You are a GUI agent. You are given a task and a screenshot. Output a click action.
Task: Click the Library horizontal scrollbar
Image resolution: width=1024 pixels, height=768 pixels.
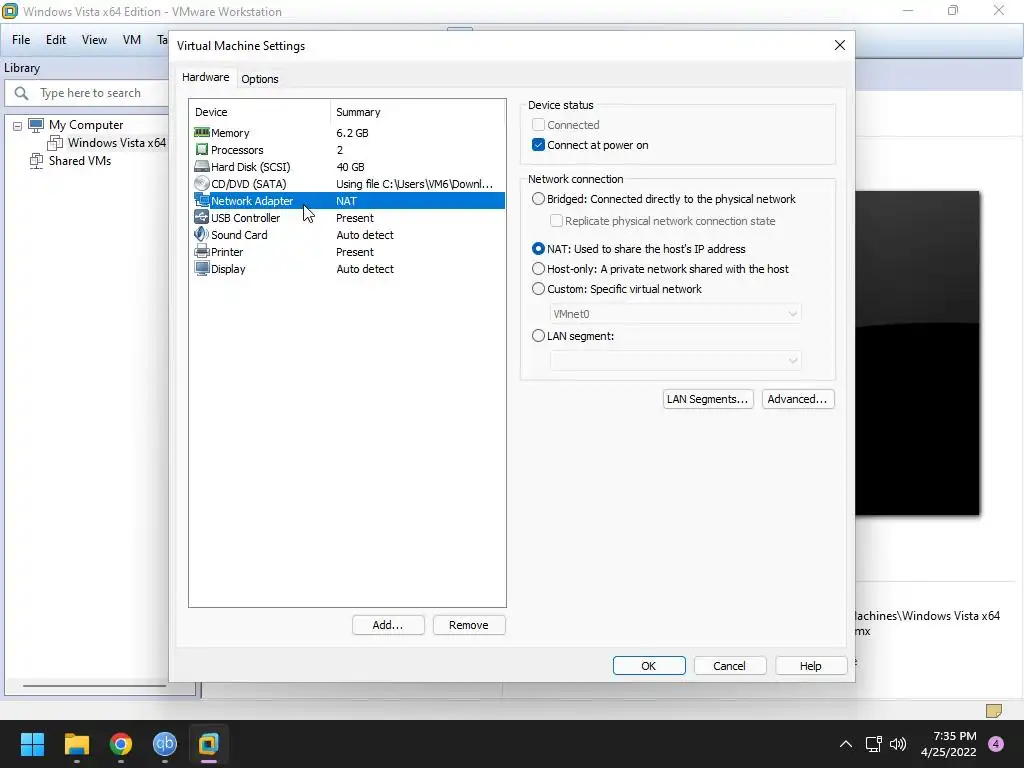(x=95, y=686)
